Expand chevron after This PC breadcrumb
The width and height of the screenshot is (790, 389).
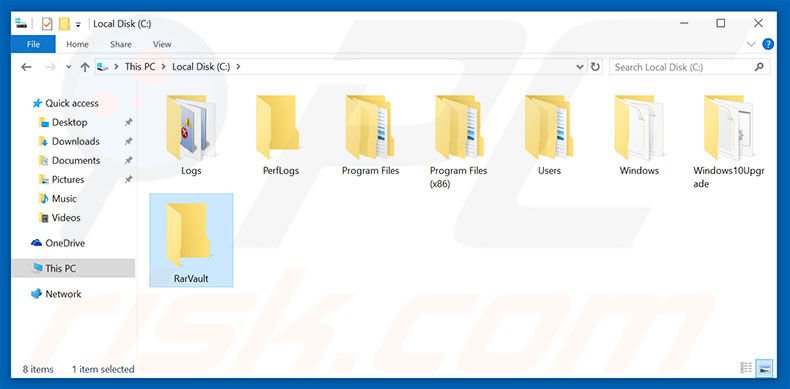[x=164, y=67]
